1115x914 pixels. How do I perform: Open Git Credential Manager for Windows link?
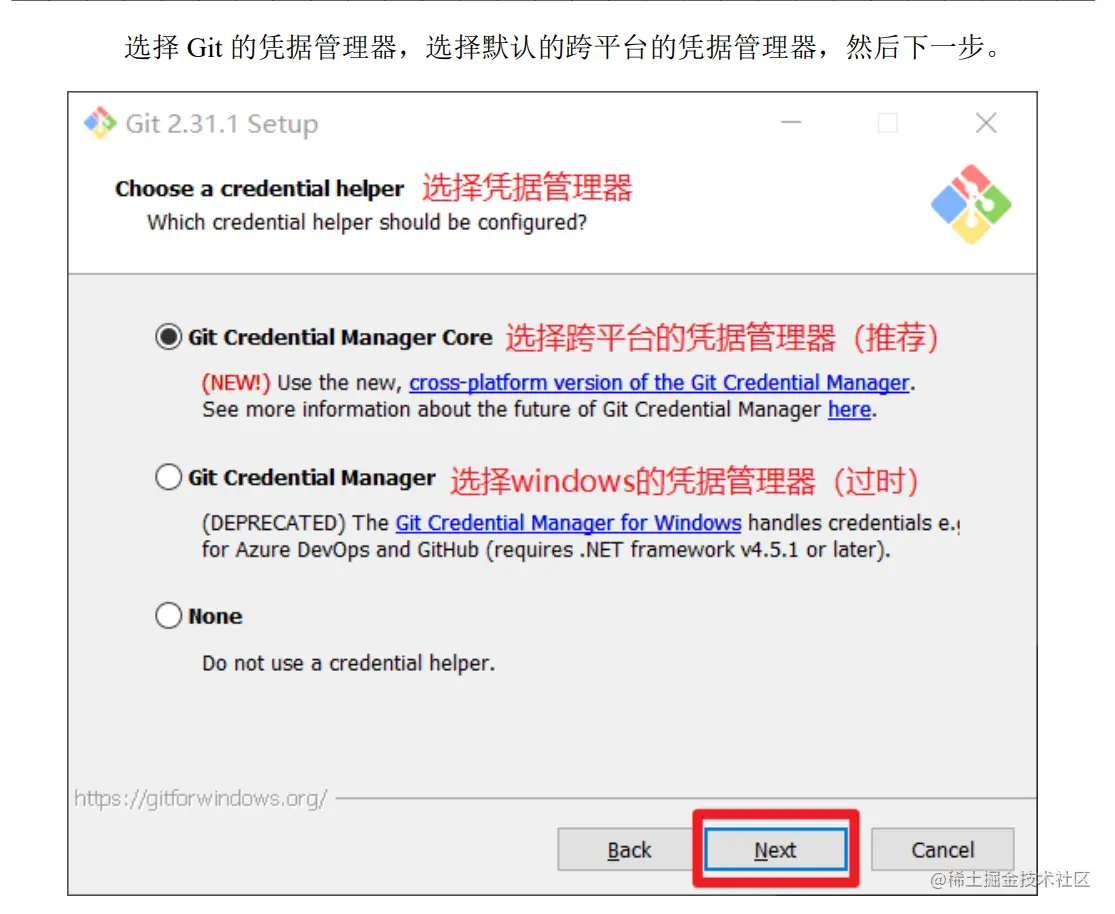coord(568,523)
